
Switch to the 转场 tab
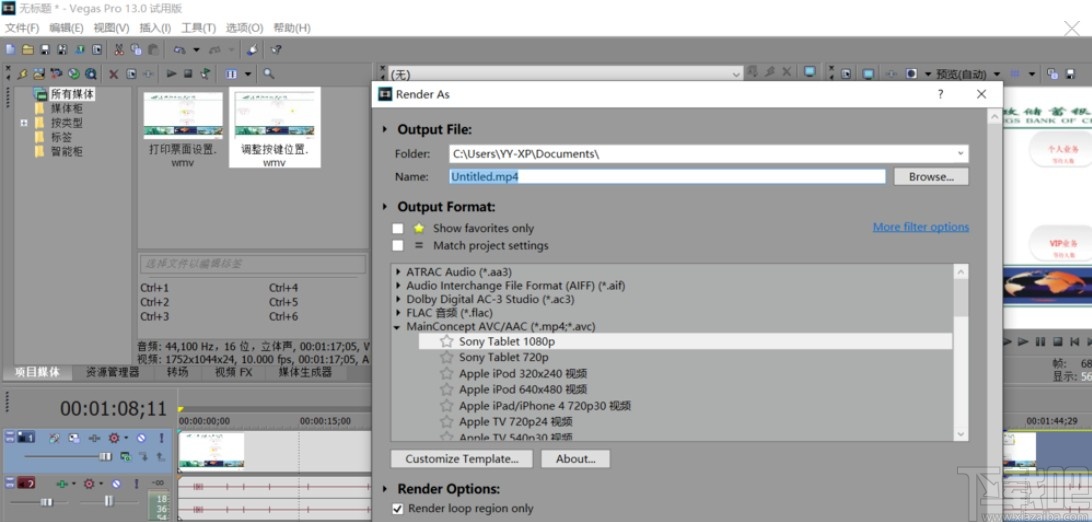click(177, 372)
